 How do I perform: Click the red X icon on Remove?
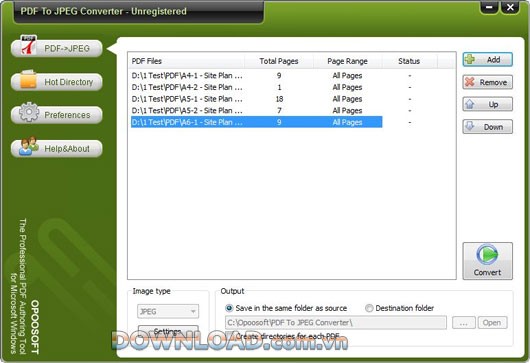click(470, 82)
